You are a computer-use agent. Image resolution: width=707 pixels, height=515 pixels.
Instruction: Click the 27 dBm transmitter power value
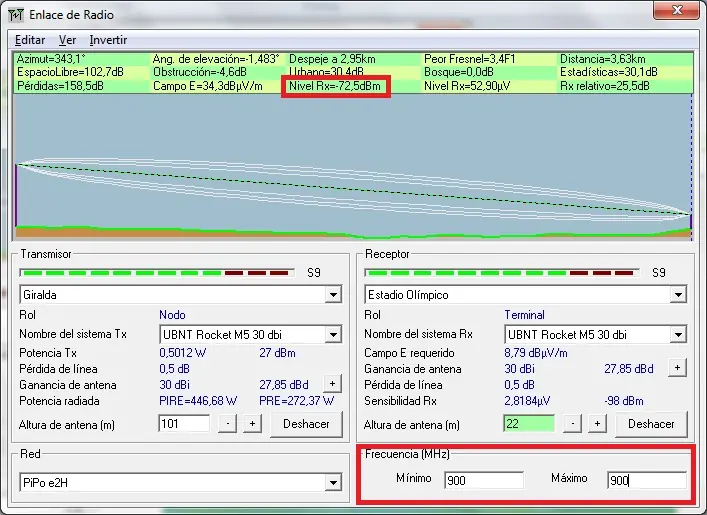[x=277, y=353]
